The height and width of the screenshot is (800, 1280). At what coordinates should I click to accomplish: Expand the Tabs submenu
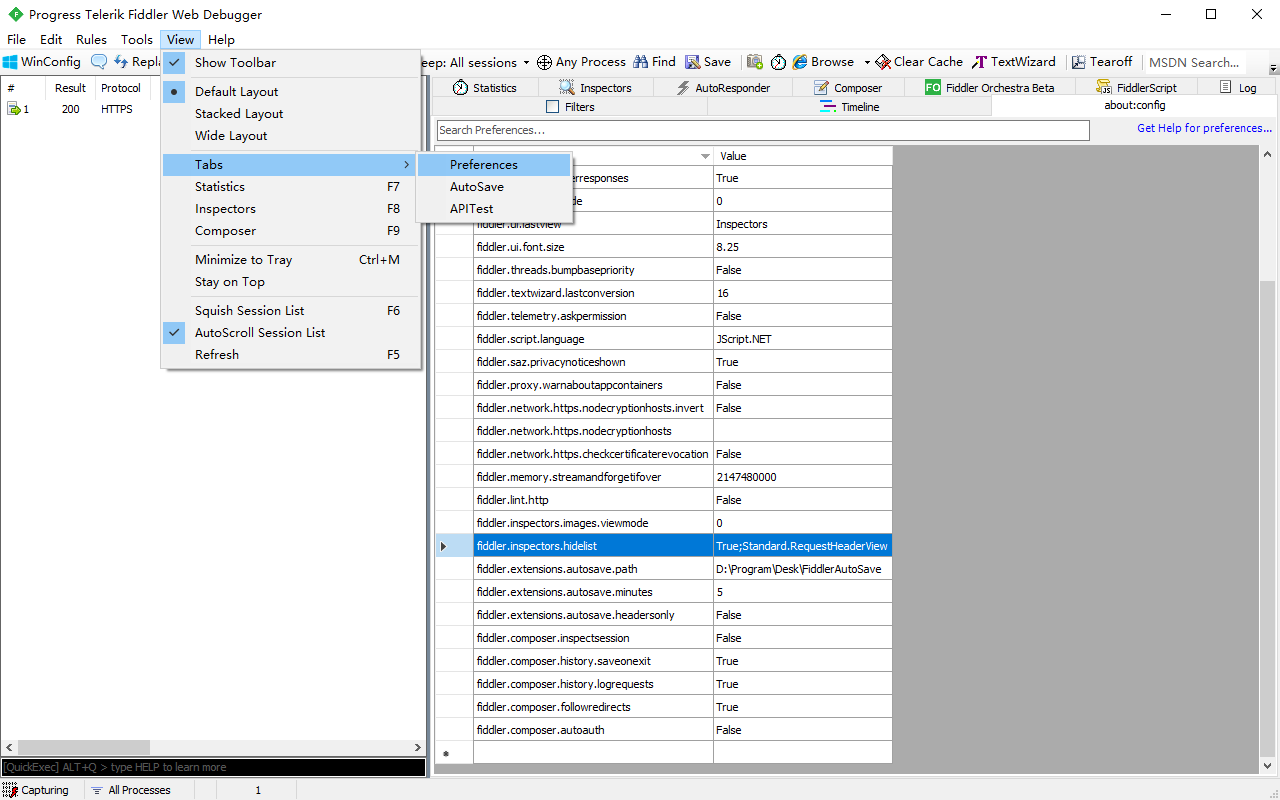tap(291, 165)
